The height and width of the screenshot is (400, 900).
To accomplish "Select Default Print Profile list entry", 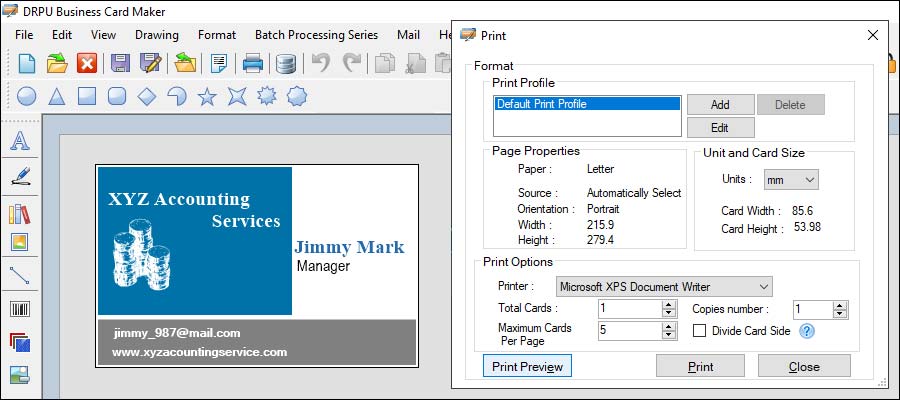I will point(587,104).
